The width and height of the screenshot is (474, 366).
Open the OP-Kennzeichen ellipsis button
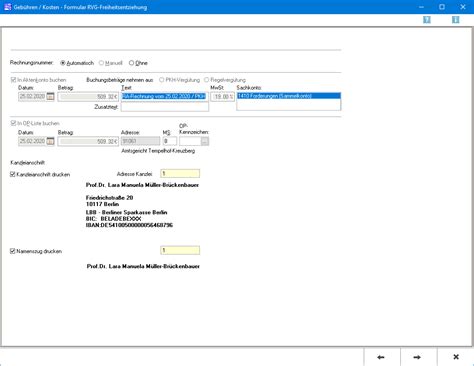(205, 141)
